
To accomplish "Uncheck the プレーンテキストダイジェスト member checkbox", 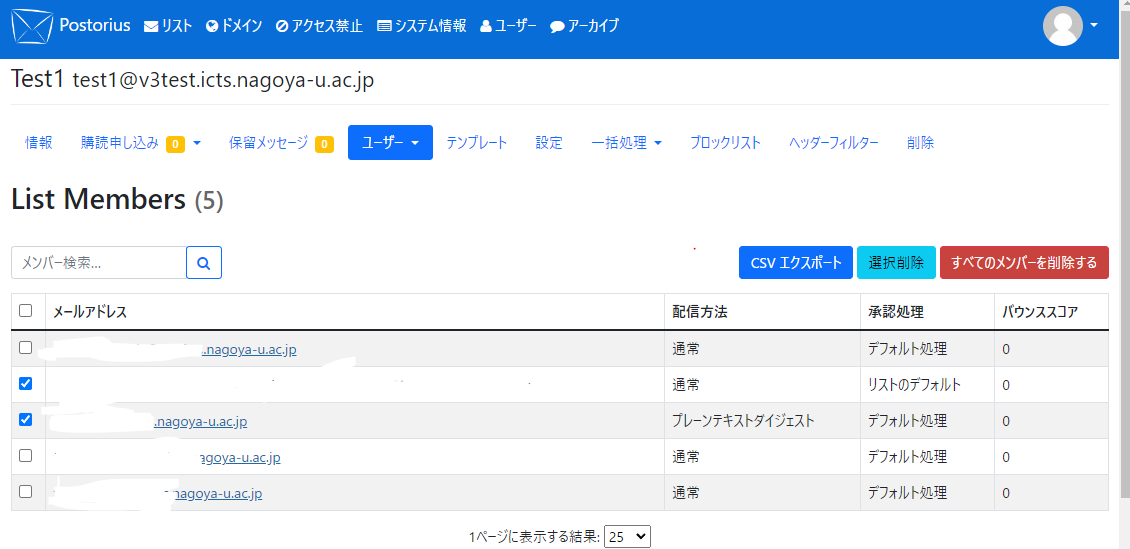I will [x=26, y=420].
